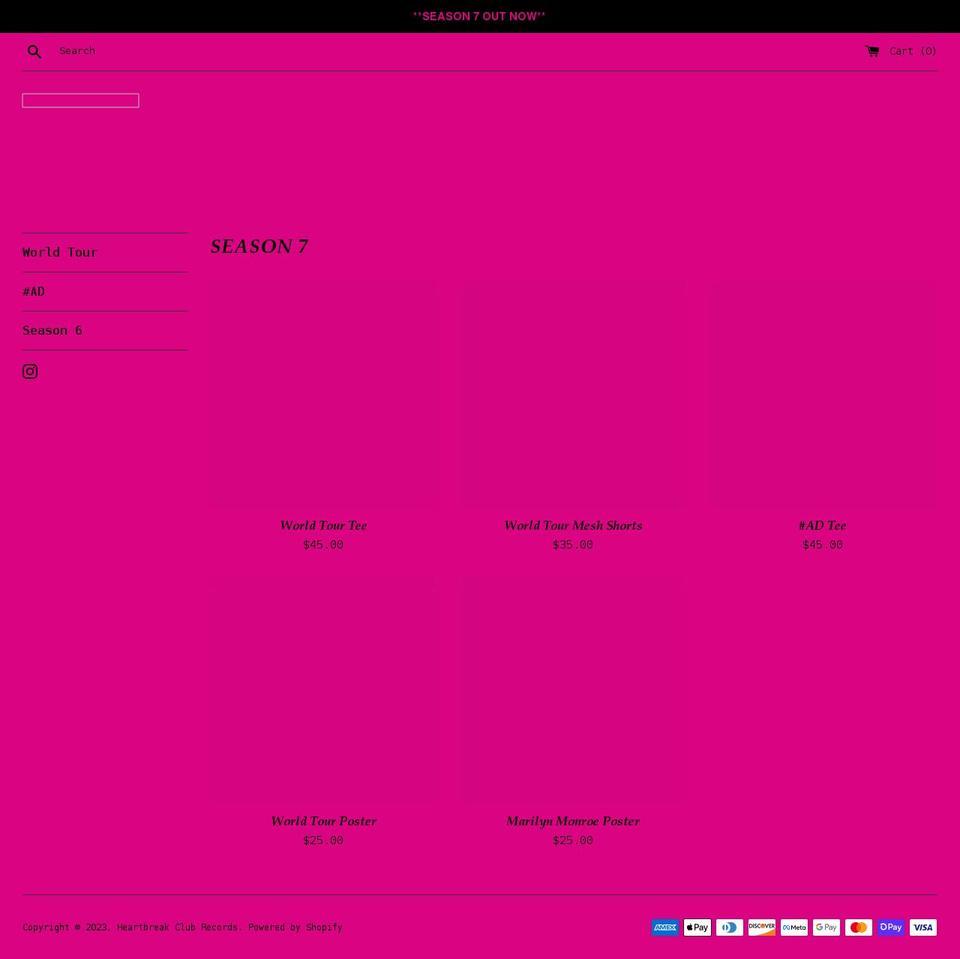Open the shopping cart icon
Screen dimensions: 960x959
tap(872, 51)
